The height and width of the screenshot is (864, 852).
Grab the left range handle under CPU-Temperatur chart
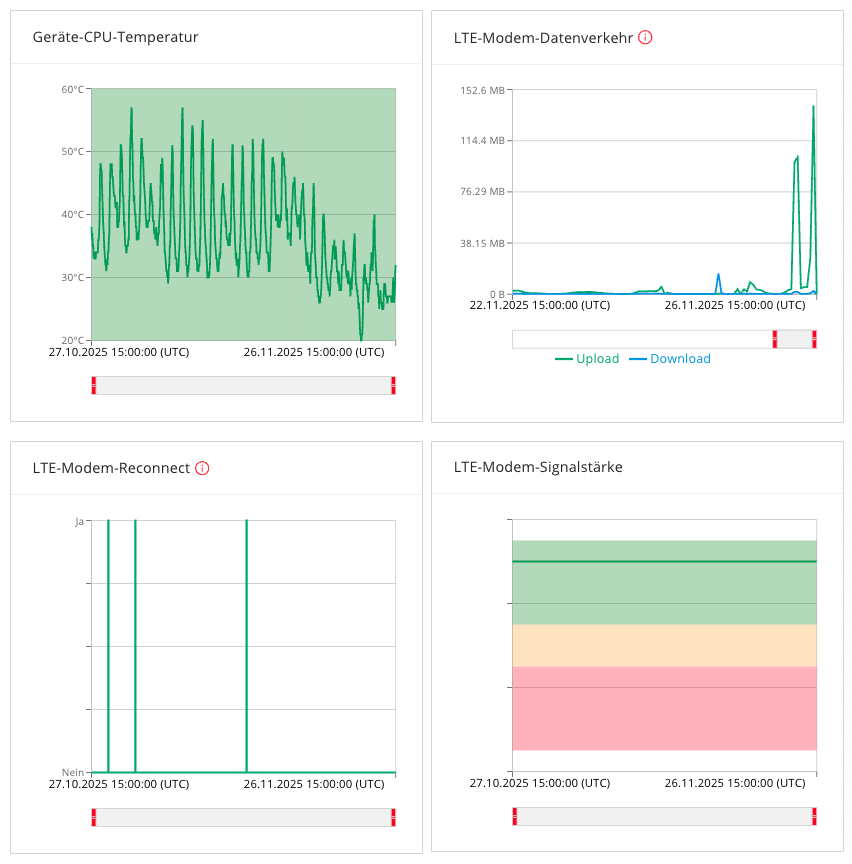(x=94, y=385)
